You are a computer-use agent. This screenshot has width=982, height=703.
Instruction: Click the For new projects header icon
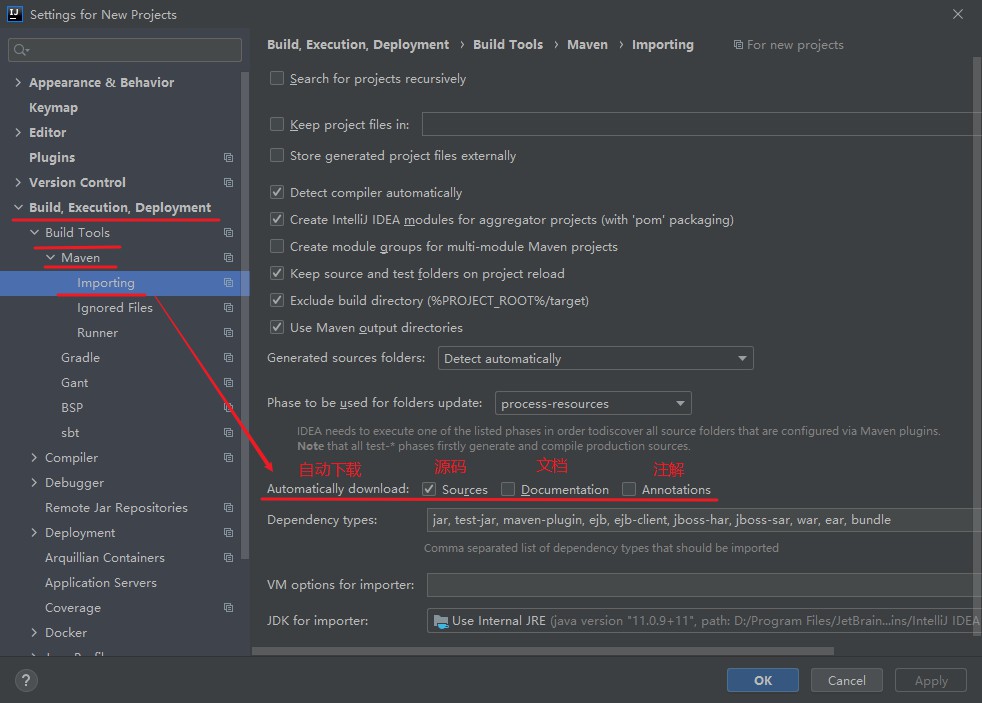point(738,44)
